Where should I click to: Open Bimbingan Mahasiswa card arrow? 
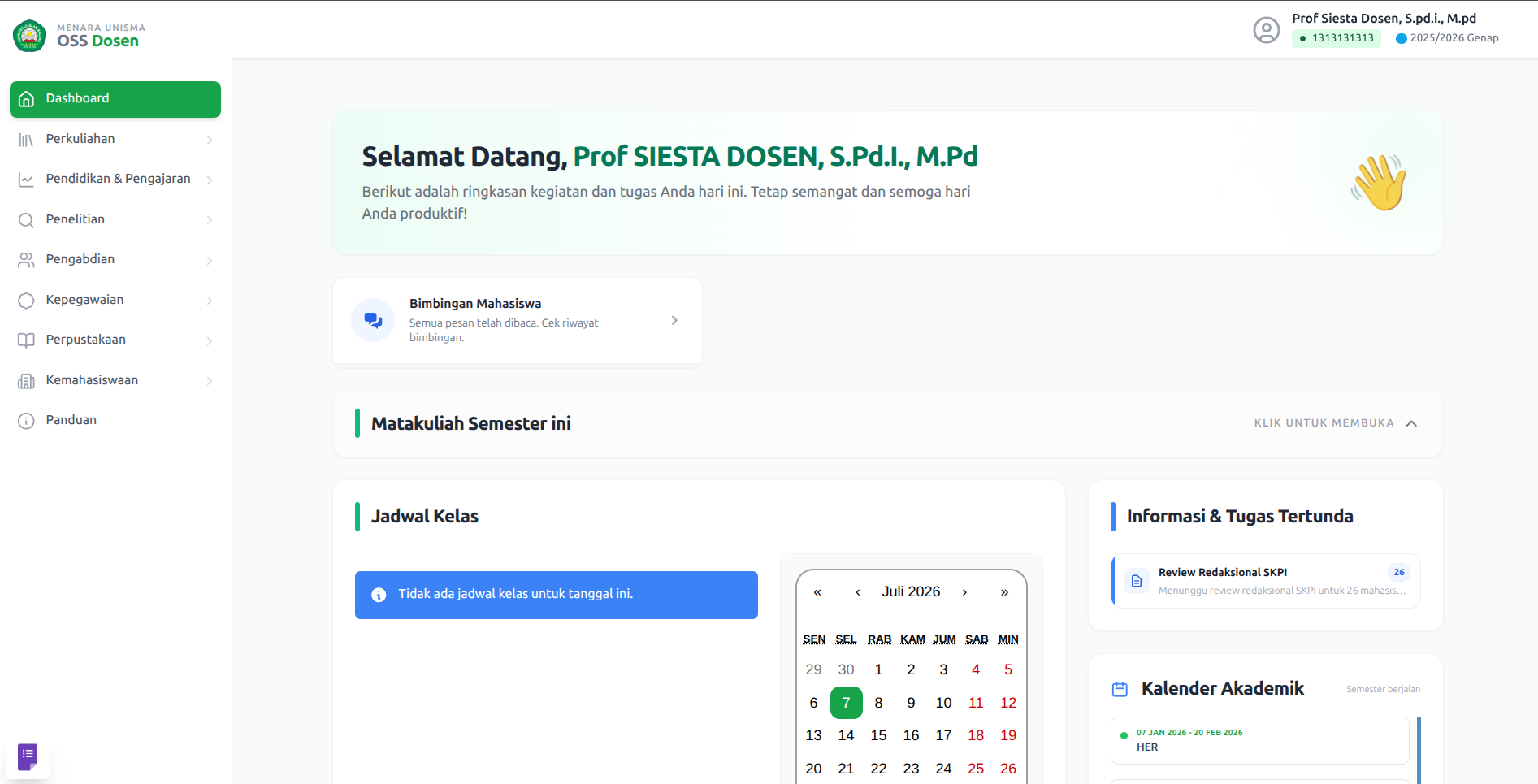pos(674,320)
